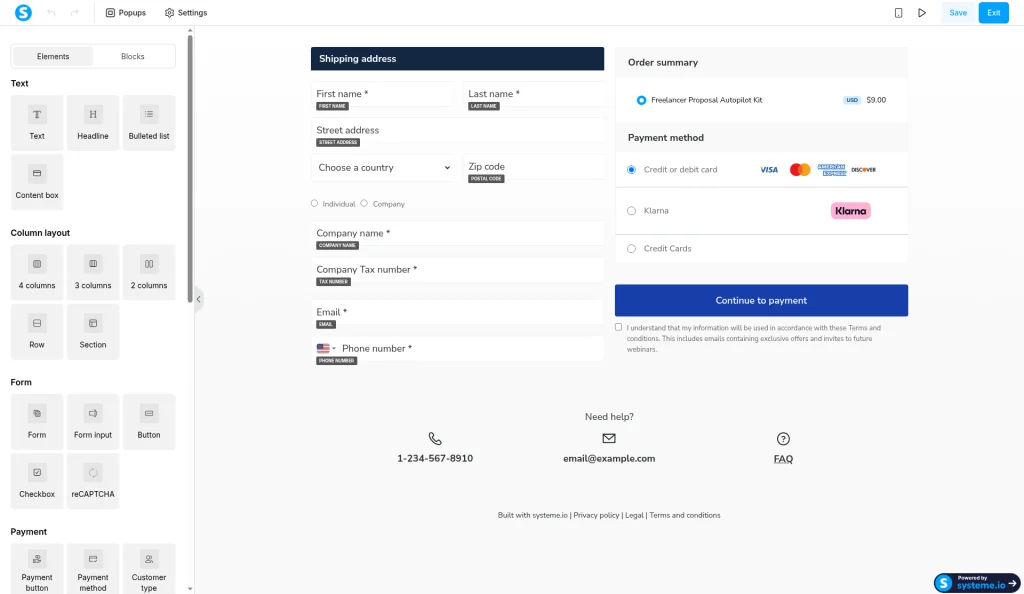This screenshot has height=594, width=1024.
Task: Select the Section layout element
Action: pos(93,332)
